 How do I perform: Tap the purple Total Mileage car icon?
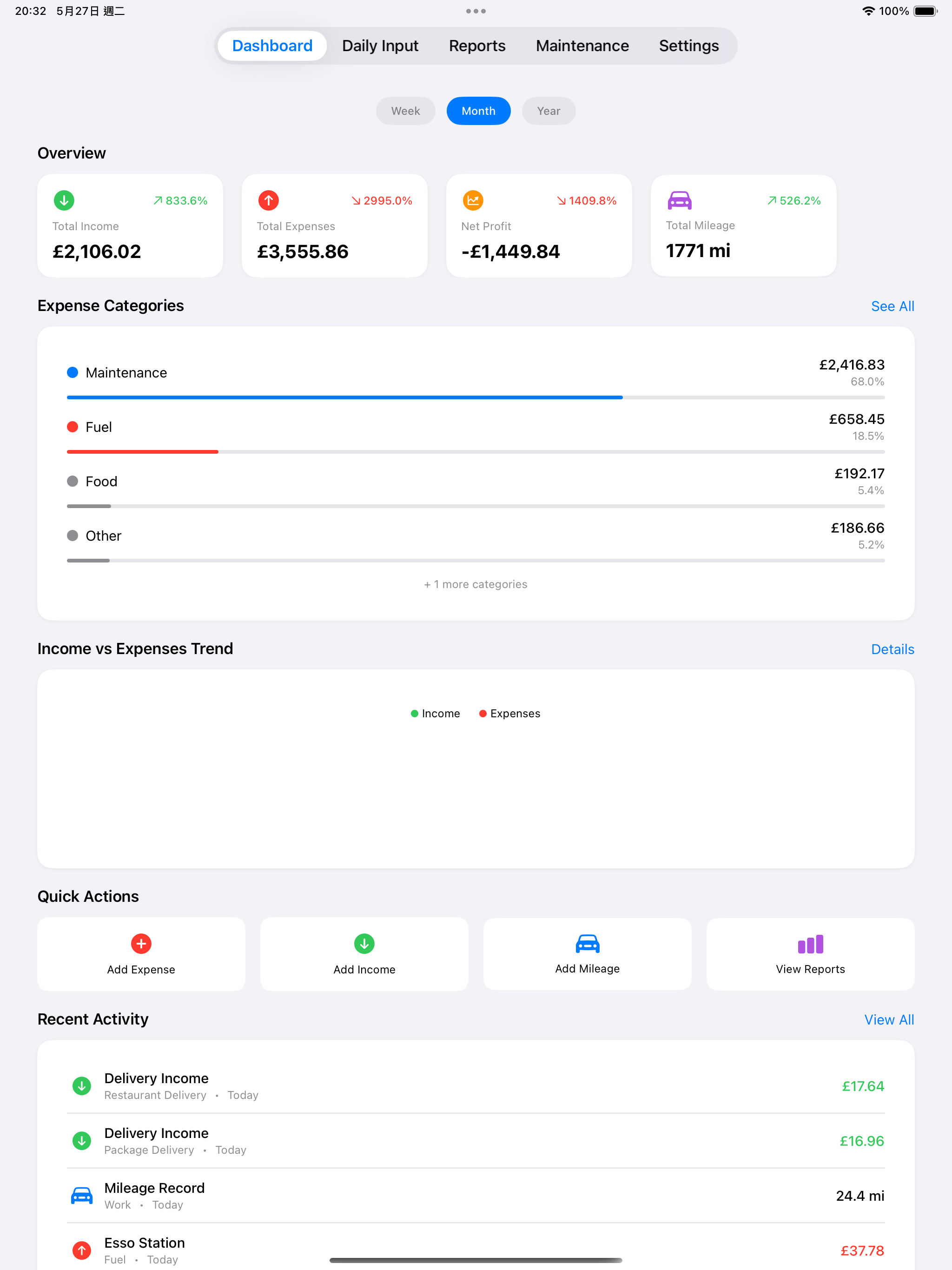click(679, 200)
